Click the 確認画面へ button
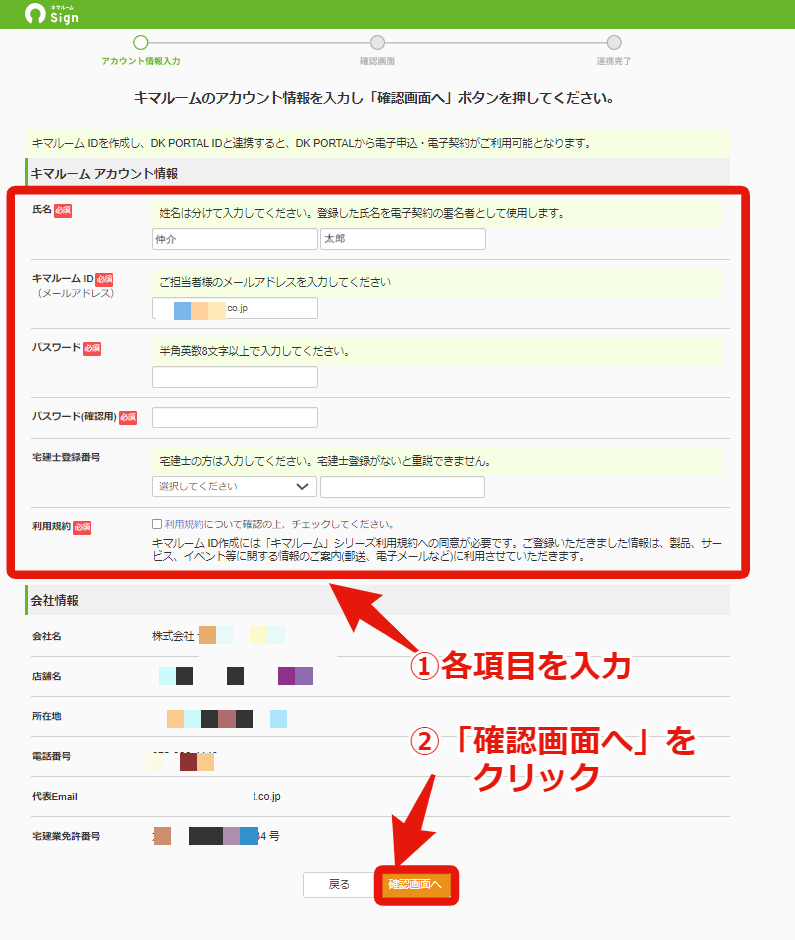795x940 pixels. tap(415, 884)
